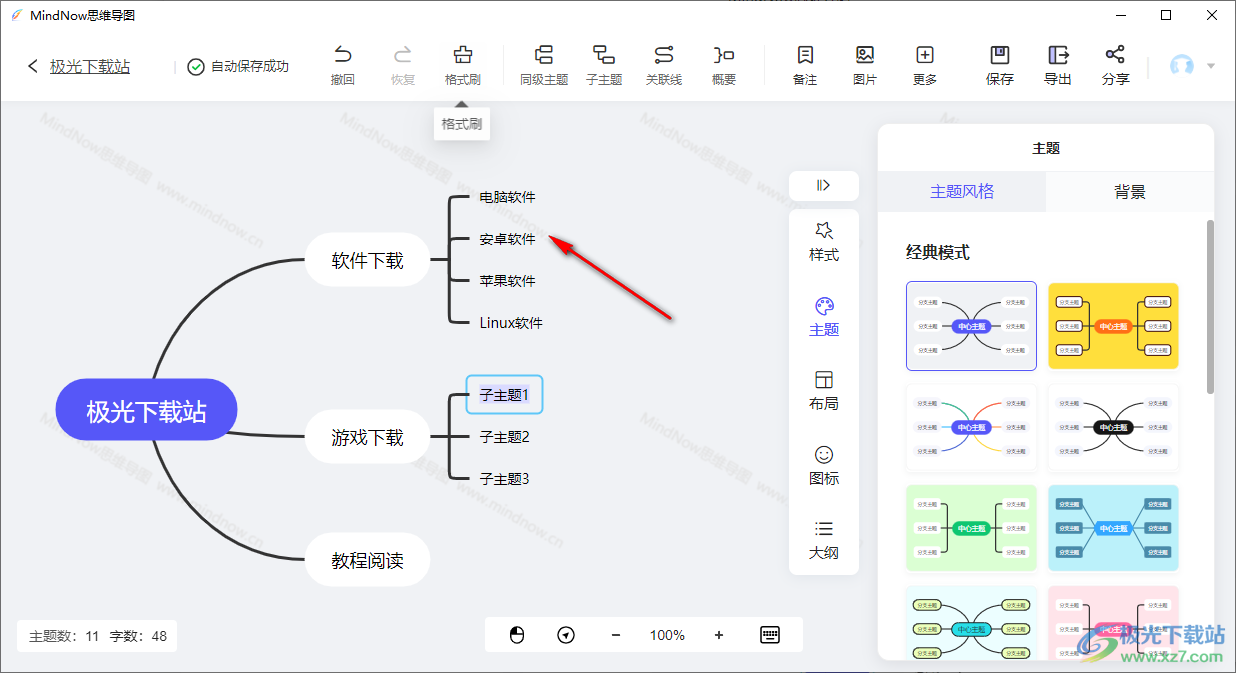Choose the light blue theme thumbnail
The height and width of the screenshot is (673, 1236).
pos(1113,528)
